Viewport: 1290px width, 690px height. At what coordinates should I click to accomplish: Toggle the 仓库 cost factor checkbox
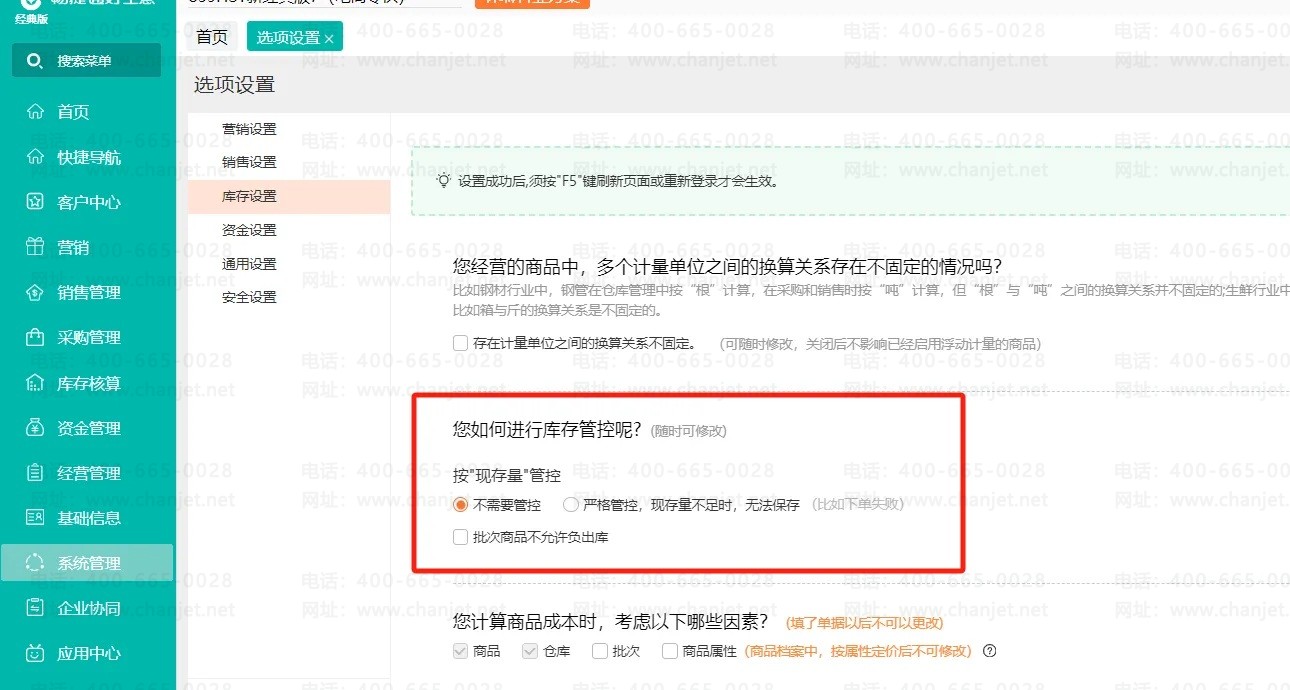530,651
